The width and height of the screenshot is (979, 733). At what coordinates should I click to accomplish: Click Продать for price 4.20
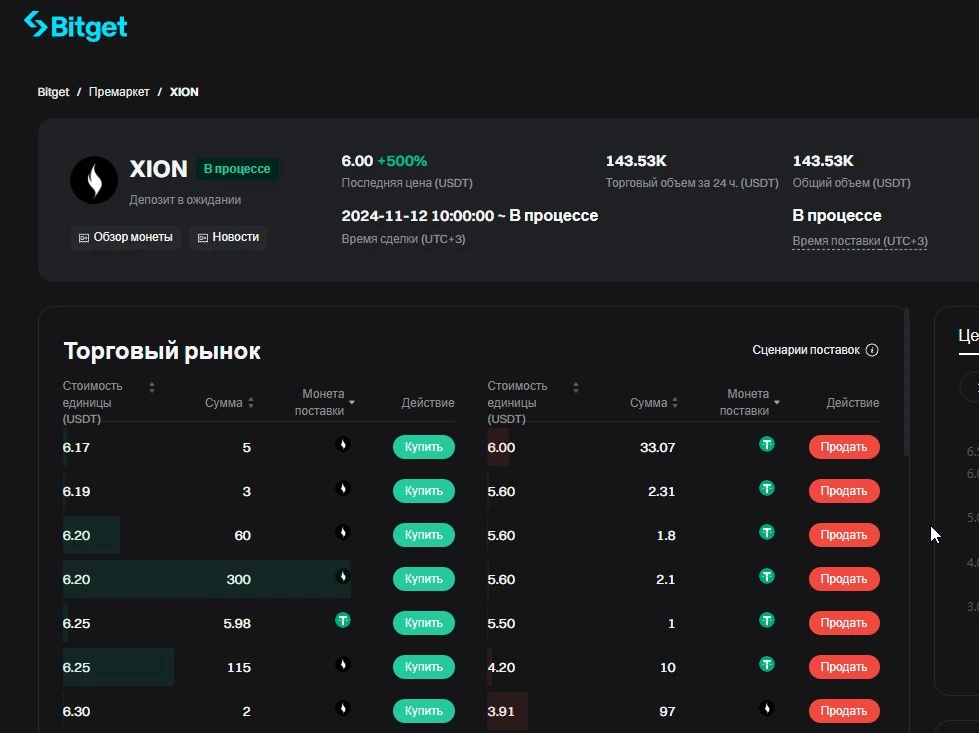pos(844,667)
